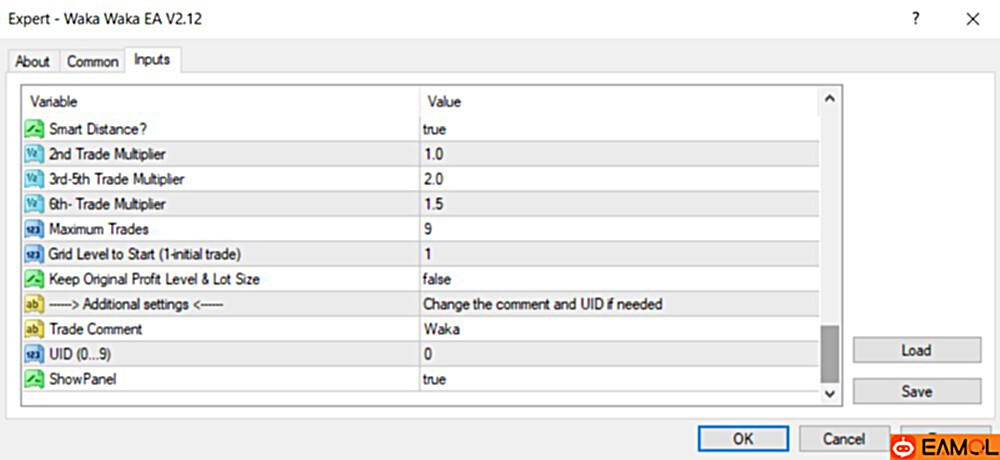Click the 3rd-5th Trade Multiplier variable name

pyautogui.click(x=116, y=179)
